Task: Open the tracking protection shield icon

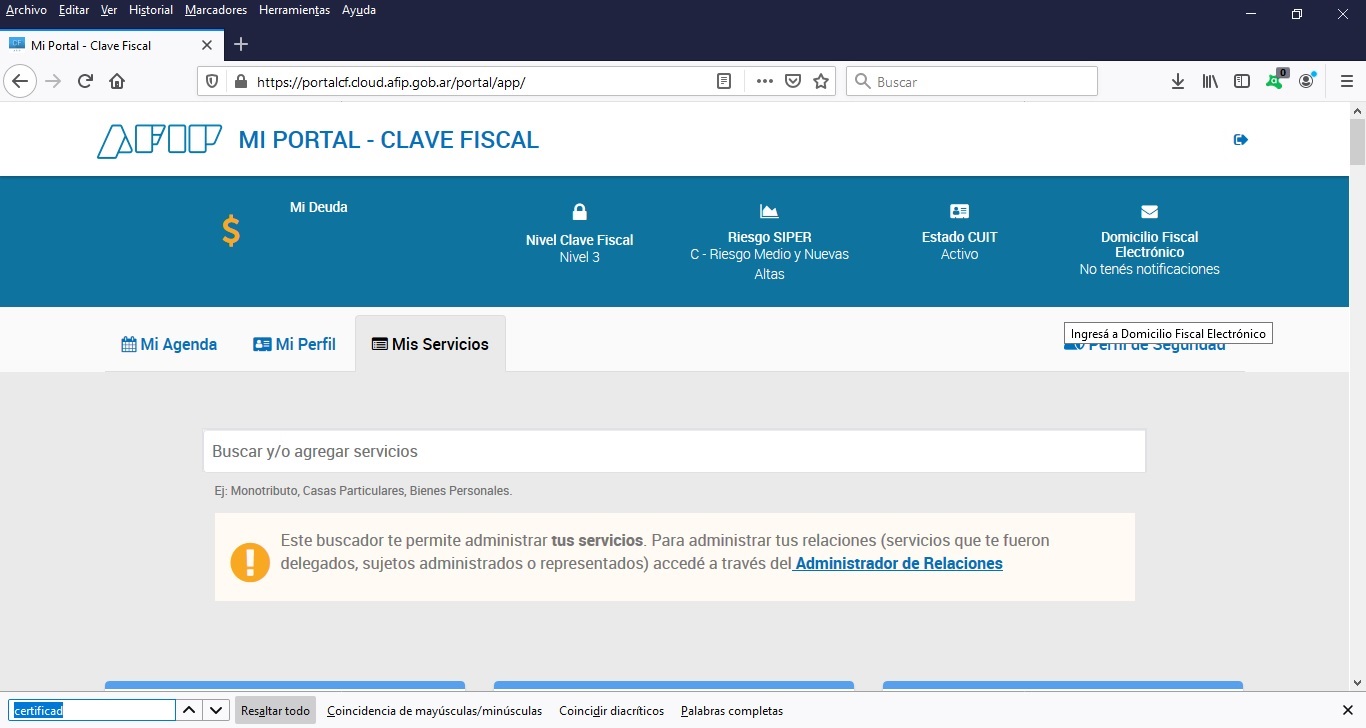Action: 212,82
